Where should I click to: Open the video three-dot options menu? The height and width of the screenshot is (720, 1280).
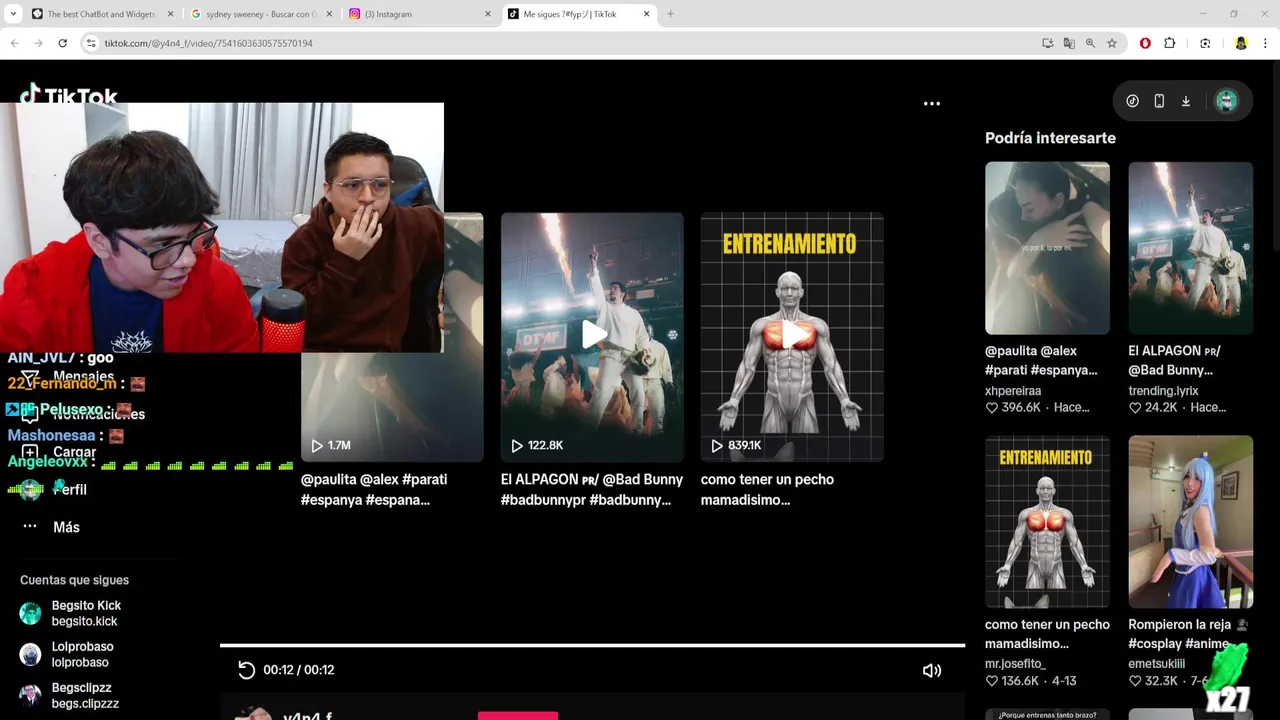click(931, 103)
